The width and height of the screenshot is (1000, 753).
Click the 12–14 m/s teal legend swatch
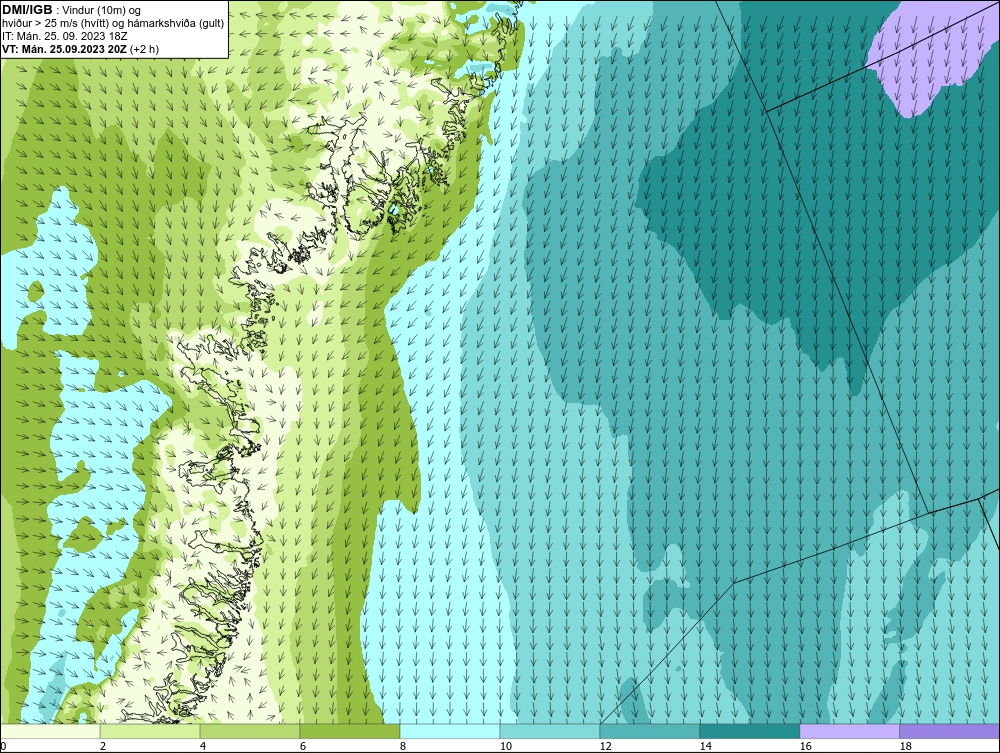click(650, 731)
